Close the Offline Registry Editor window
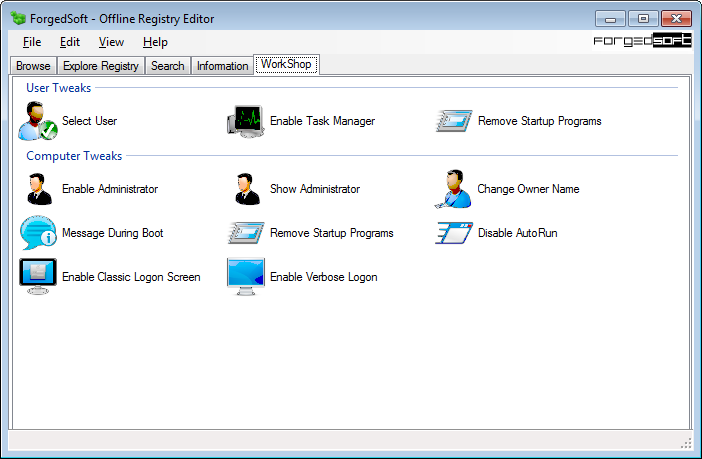The height and width of the screenshot is (459, 702). click(676, 19)
